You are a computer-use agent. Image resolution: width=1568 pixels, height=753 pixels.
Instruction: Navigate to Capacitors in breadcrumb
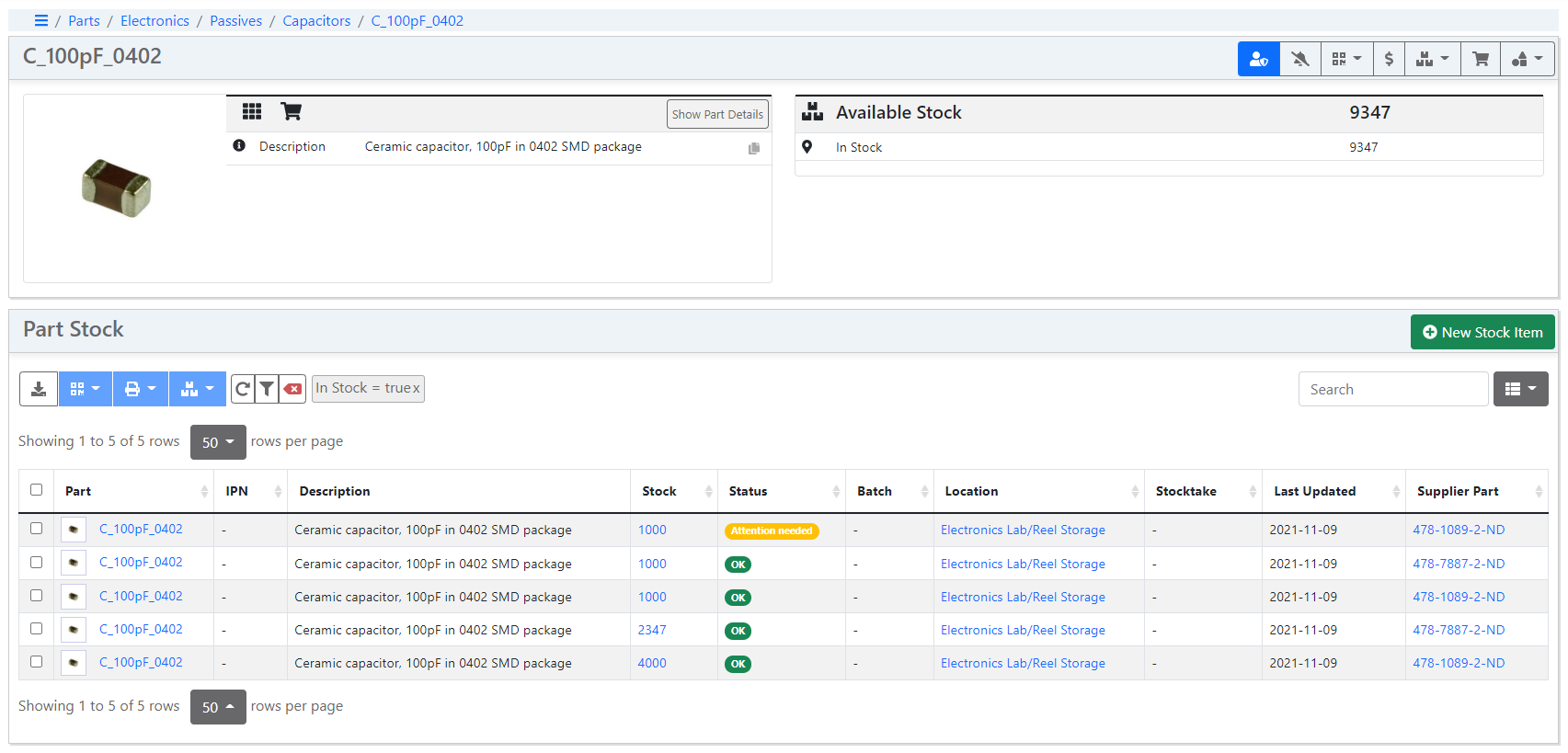coord(316,20)
